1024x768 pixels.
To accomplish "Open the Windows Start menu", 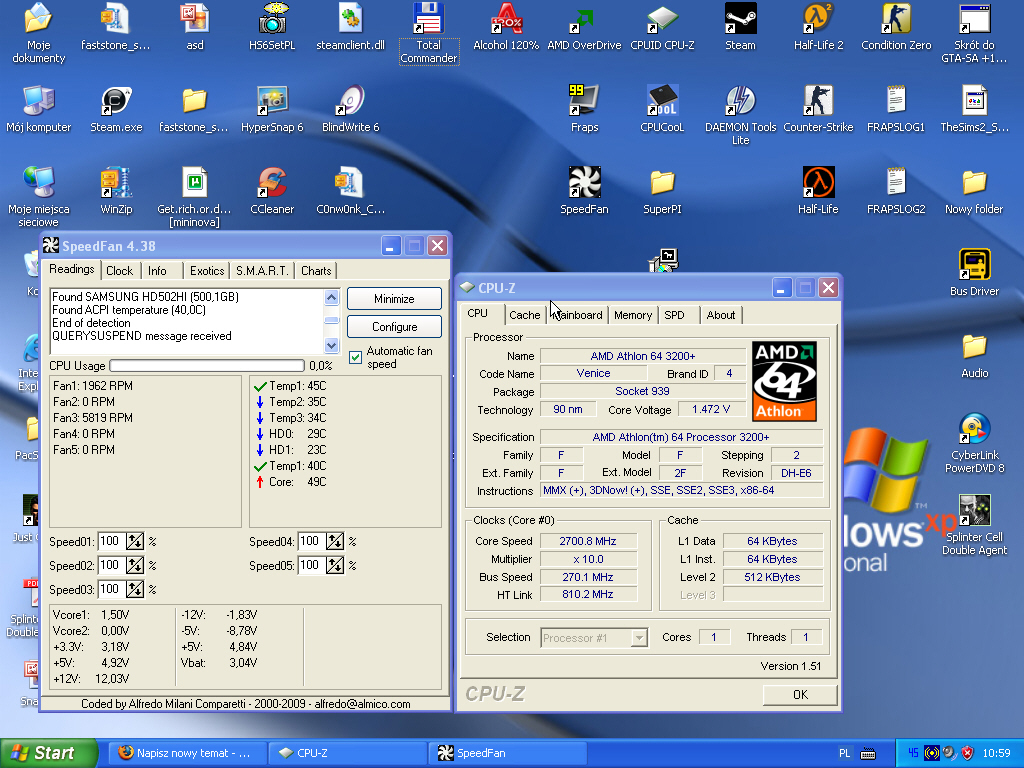I will click(49, 753).
